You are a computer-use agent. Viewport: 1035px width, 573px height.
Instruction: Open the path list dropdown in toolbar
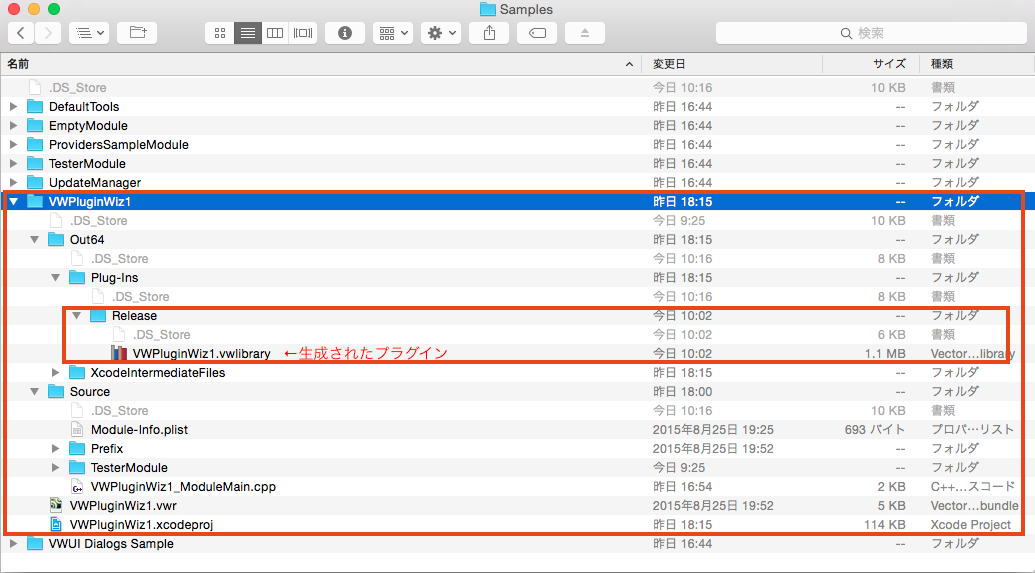coord(89,33)
